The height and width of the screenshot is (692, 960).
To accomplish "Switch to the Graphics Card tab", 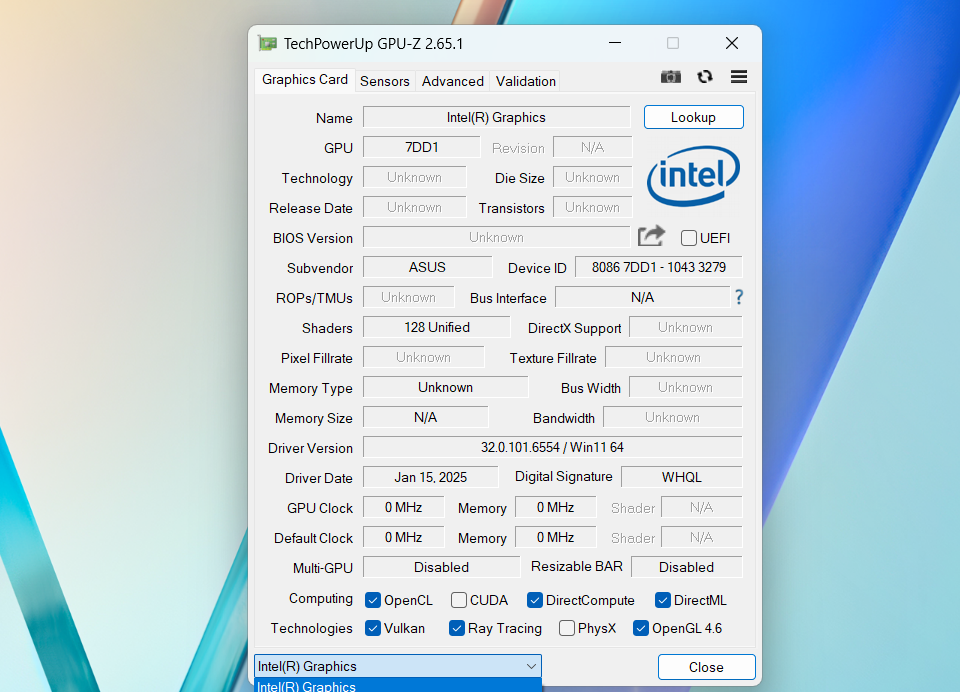I will pos(305,80).
